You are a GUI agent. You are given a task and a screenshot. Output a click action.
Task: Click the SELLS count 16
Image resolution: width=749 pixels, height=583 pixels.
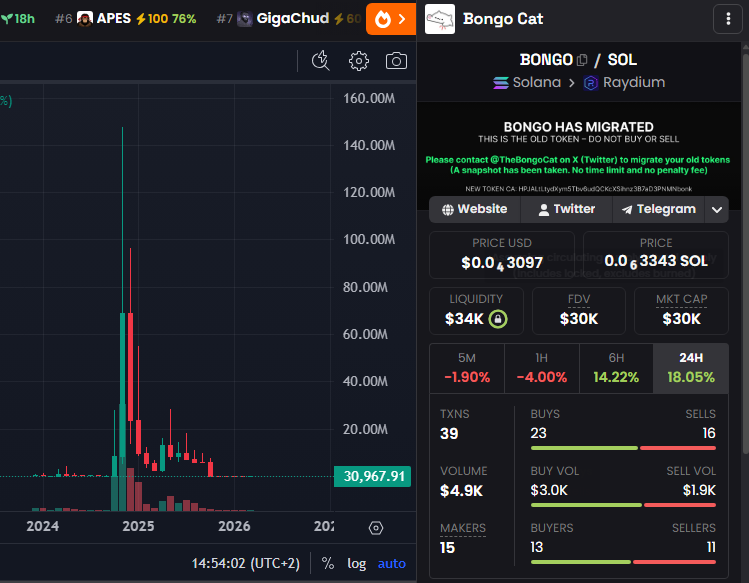coord(709,433)
